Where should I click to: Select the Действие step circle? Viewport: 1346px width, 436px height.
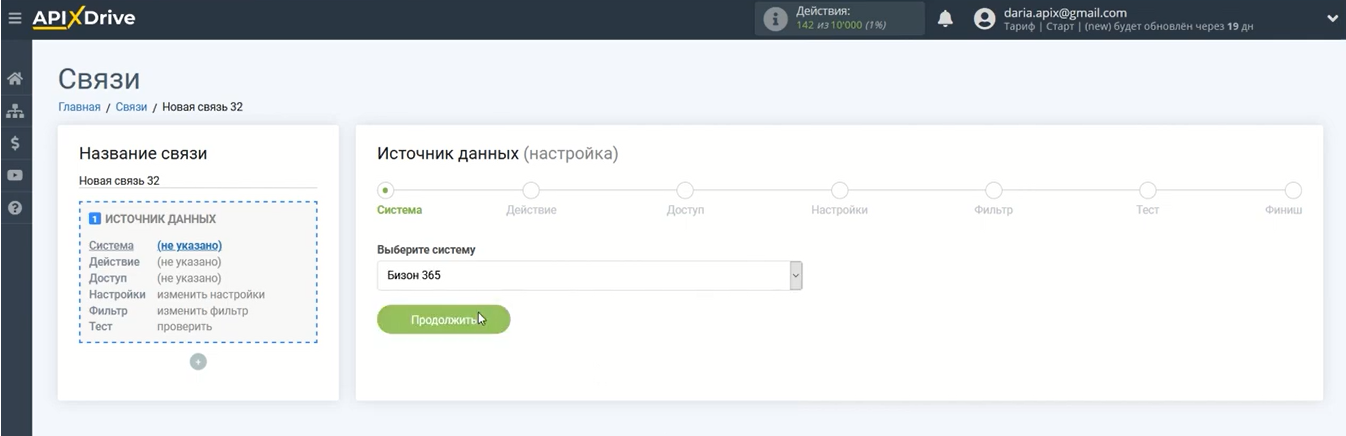531,190
